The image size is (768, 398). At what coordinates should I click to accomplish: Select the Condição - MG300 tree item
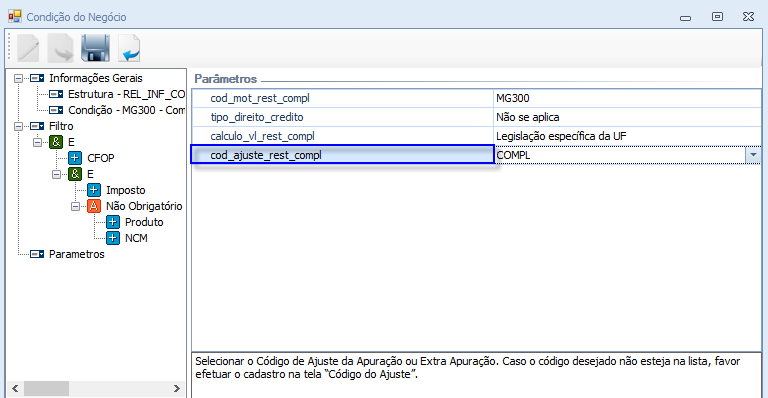(126, 110)
